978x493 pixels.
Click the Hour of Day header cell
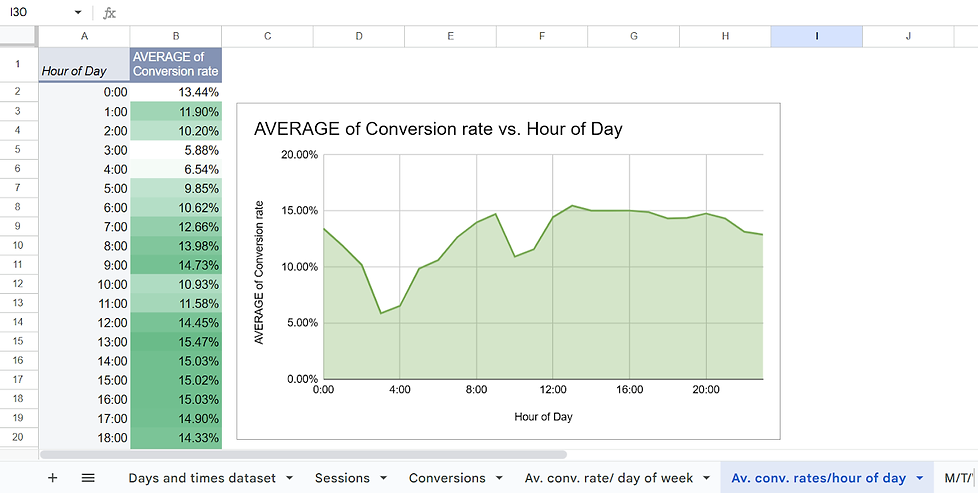point(84,64)
